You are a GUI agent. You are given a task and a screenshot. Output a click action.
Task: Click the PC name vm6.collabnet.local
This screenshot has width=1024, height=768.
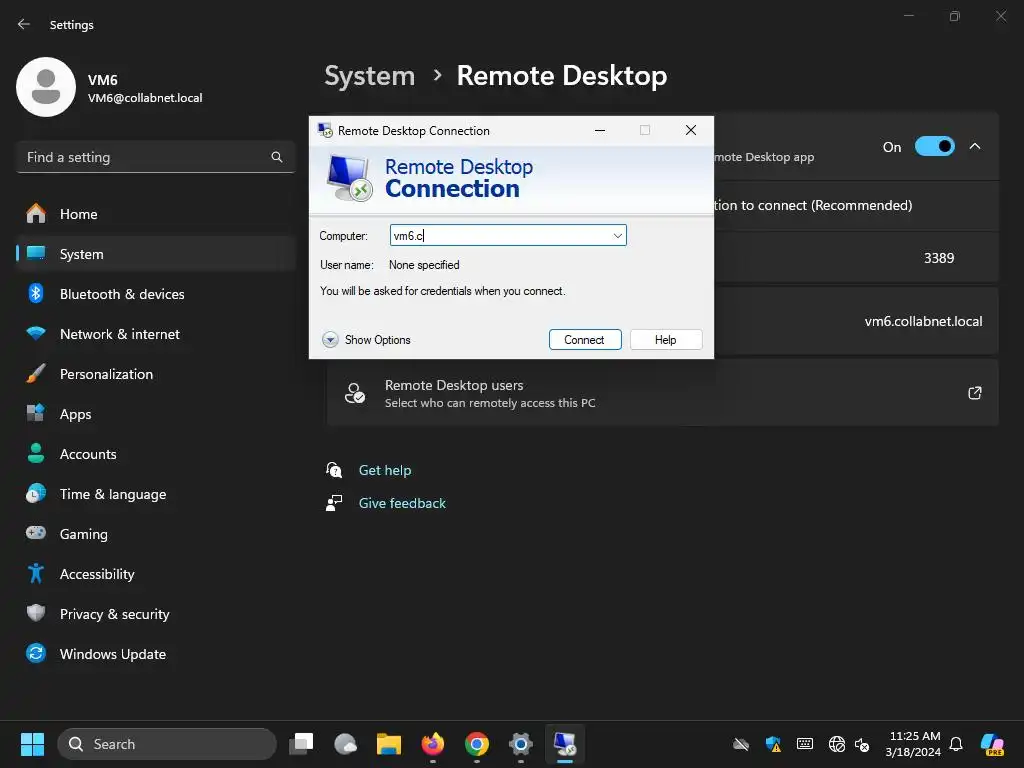tap(923, 321)
